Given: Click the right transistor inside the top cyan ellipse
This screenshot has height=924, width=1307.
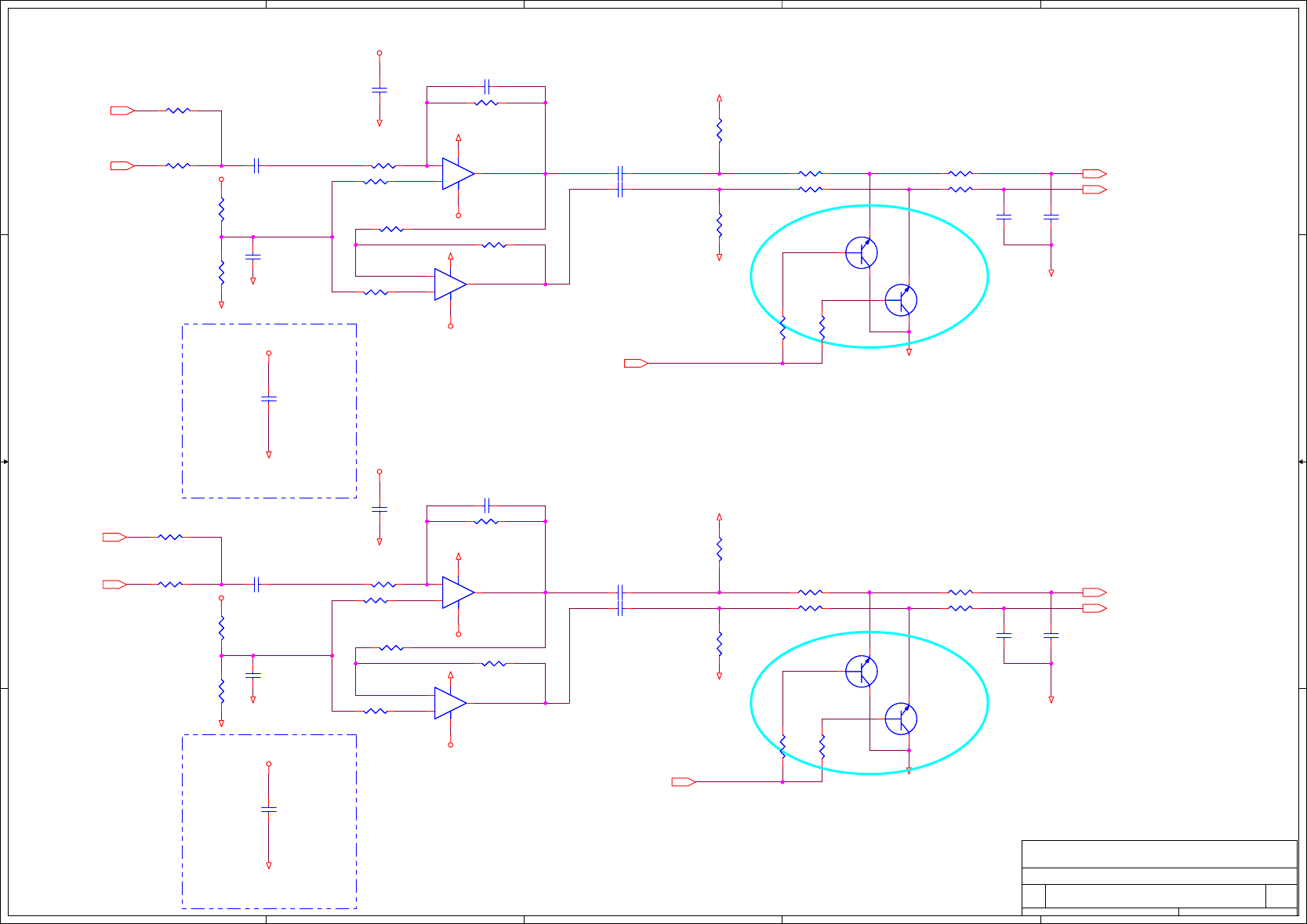Looking at the screenshot, I should pyautogui.click(x=901, y=300).
